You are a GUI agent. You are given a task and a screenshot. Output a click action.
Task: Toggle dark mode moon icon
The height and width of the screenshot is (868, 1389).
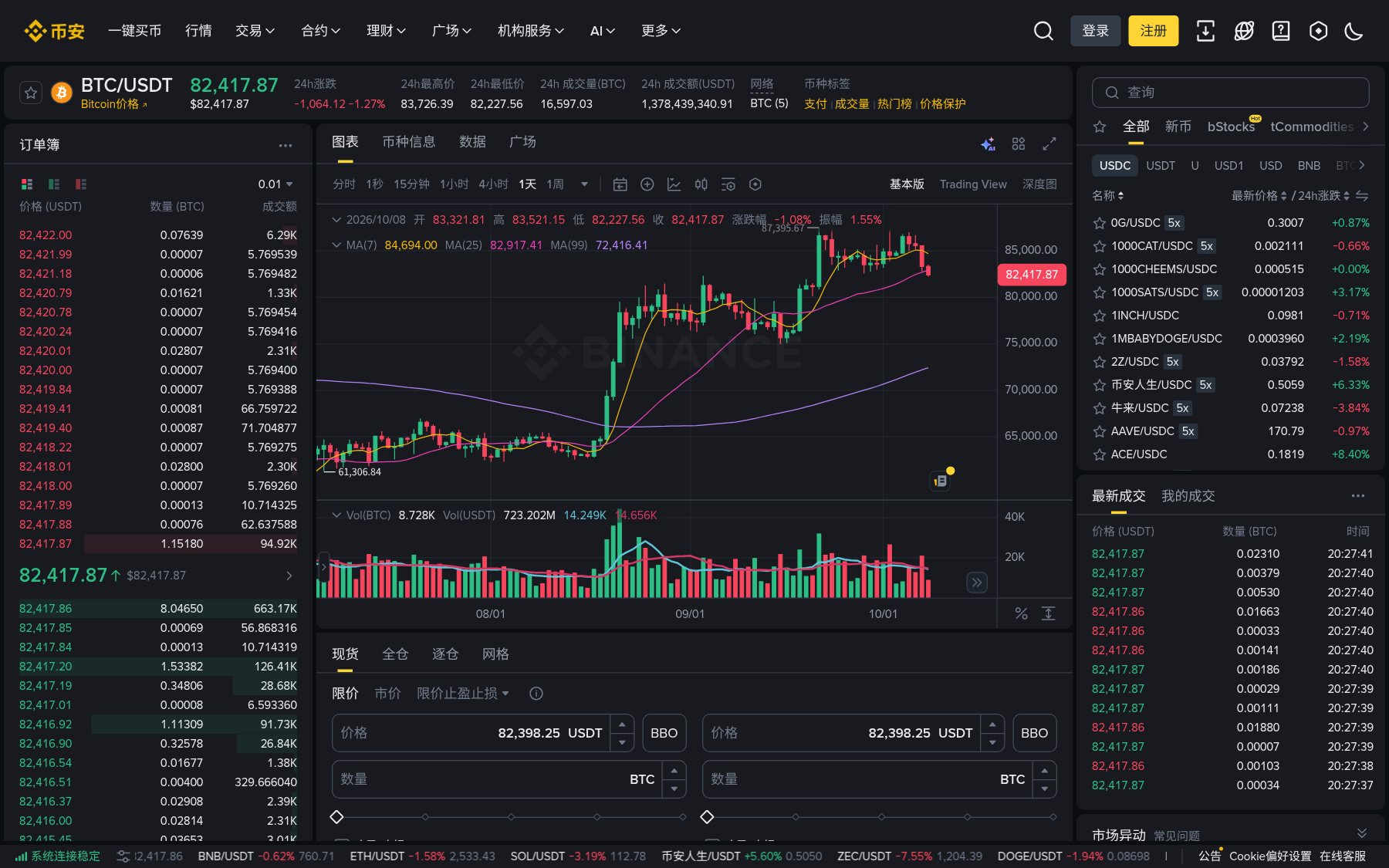point(1354,31)
